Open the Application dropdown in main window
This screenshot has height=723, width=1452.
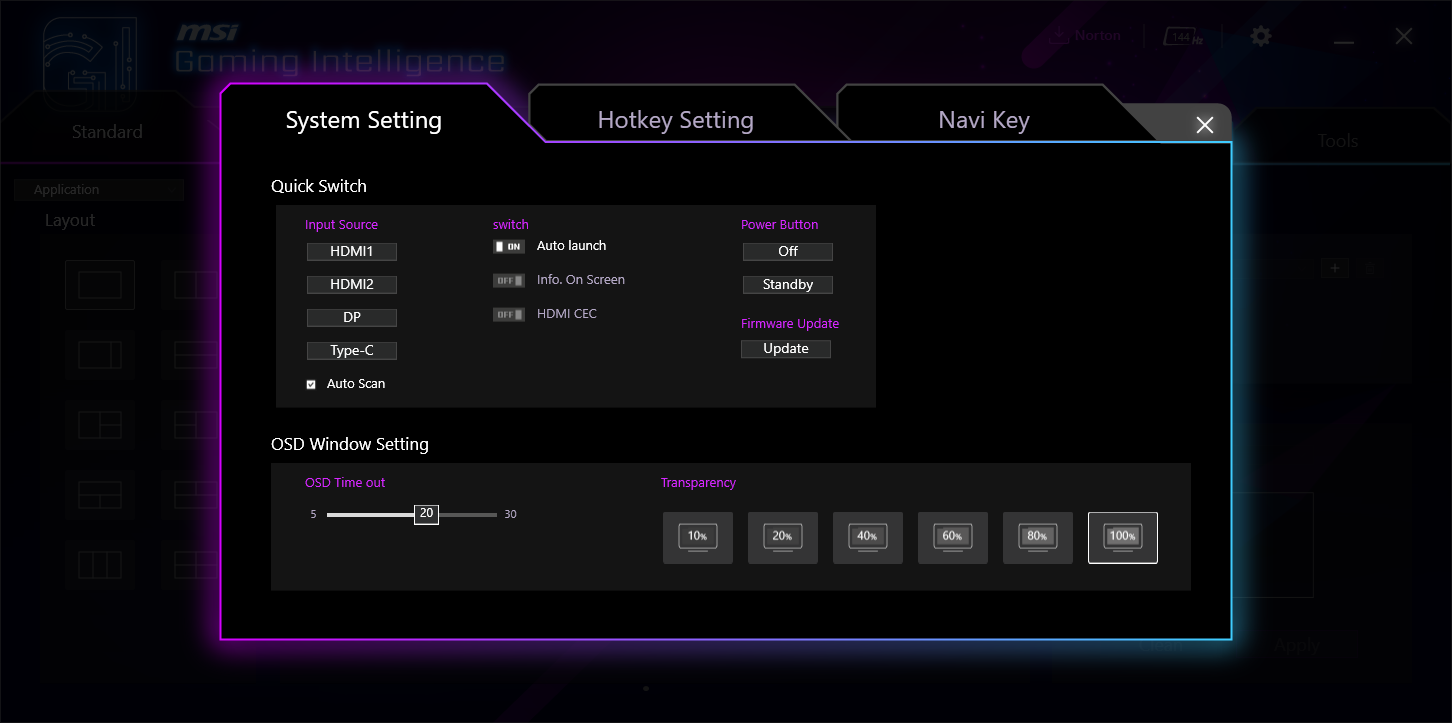point(99,190)
